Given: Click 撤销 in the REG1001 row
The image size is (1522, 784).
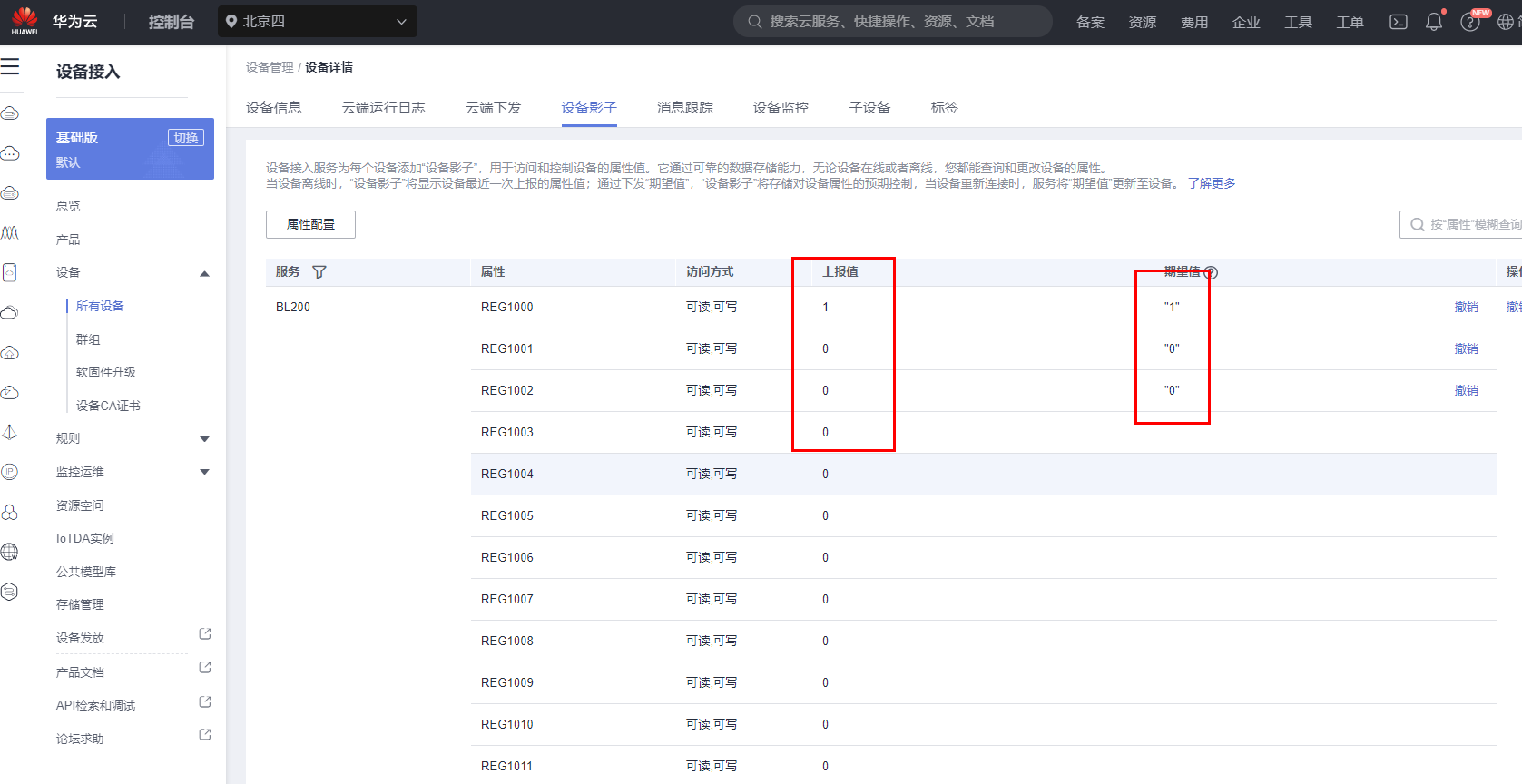Looking at the screenshot, I should (1466, 348).
